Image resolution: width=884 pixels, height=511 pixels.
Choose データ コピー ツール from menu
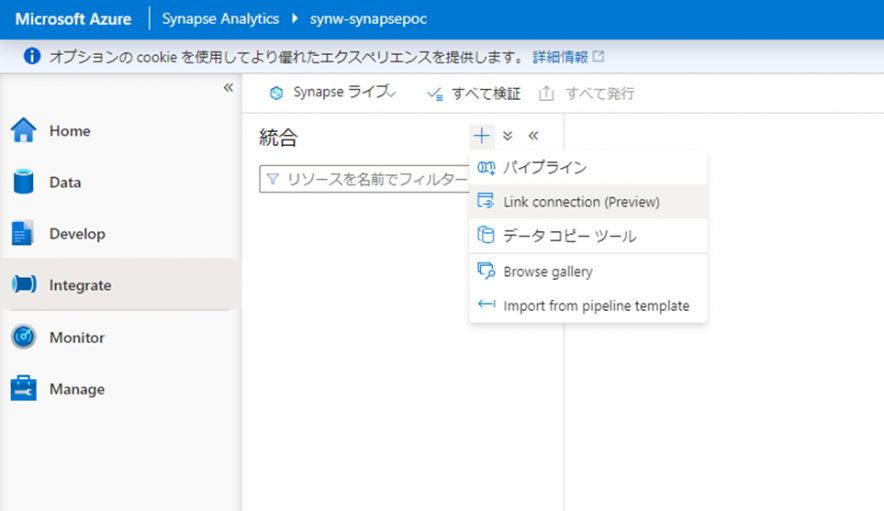coord(569,236)
